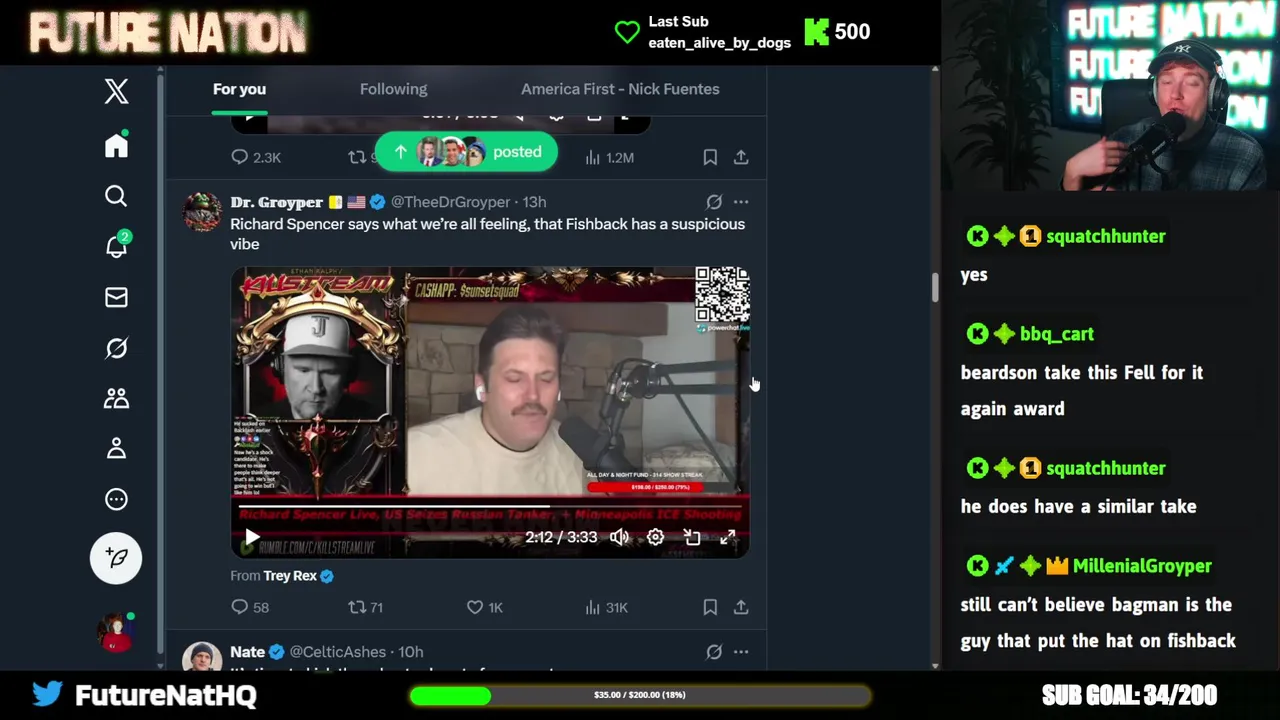Show new posts via green posted pill
The width and height of the screenshot is (1280, 720).
[466, 152]
